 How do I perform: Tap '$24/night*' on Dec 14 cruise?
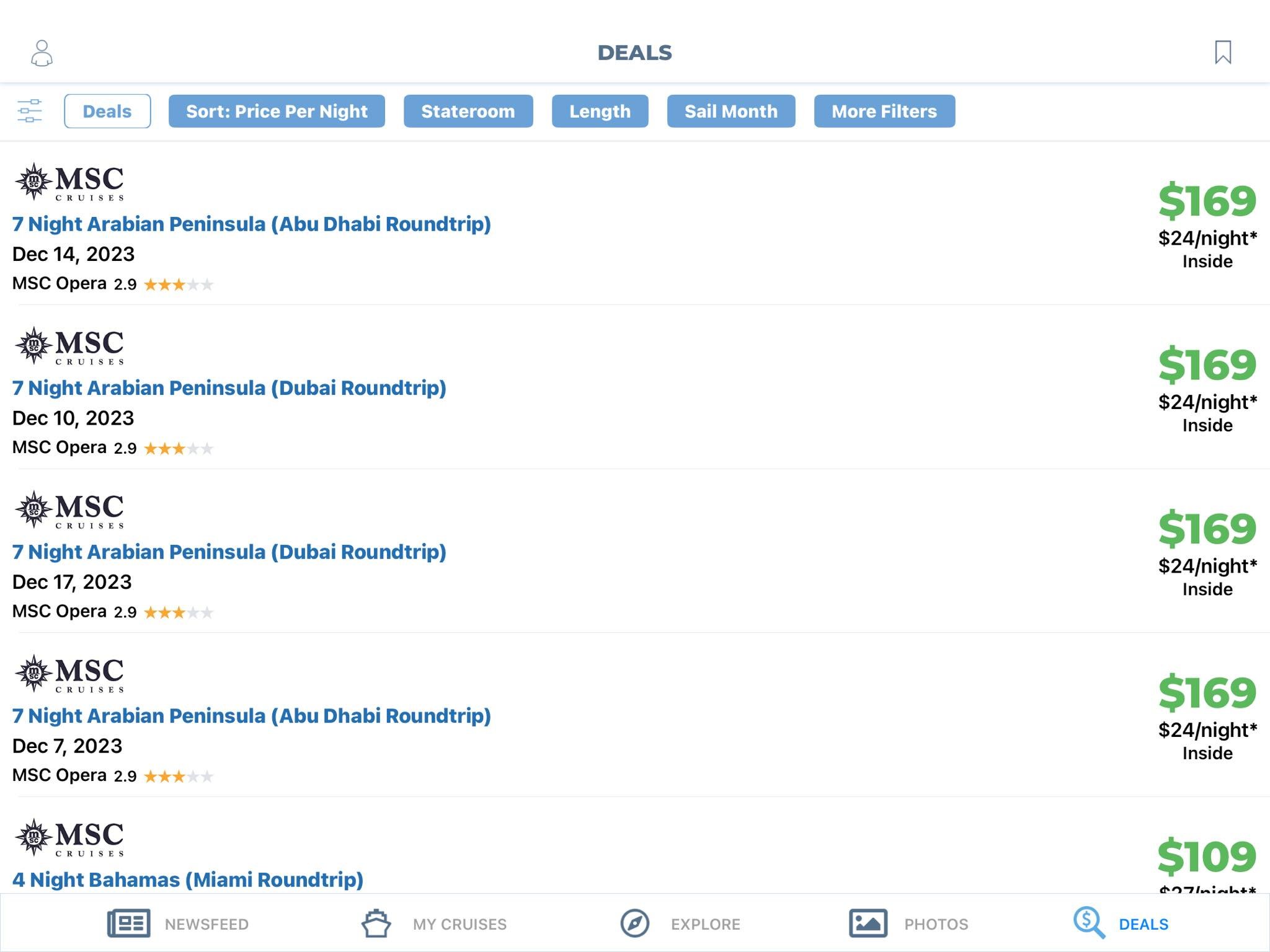tap(1207, 238)
